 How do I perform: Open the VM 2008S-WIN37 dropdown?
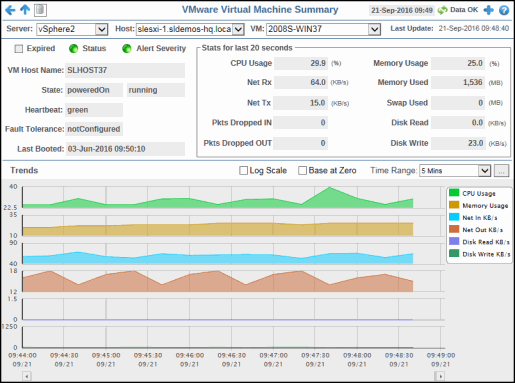374,29
